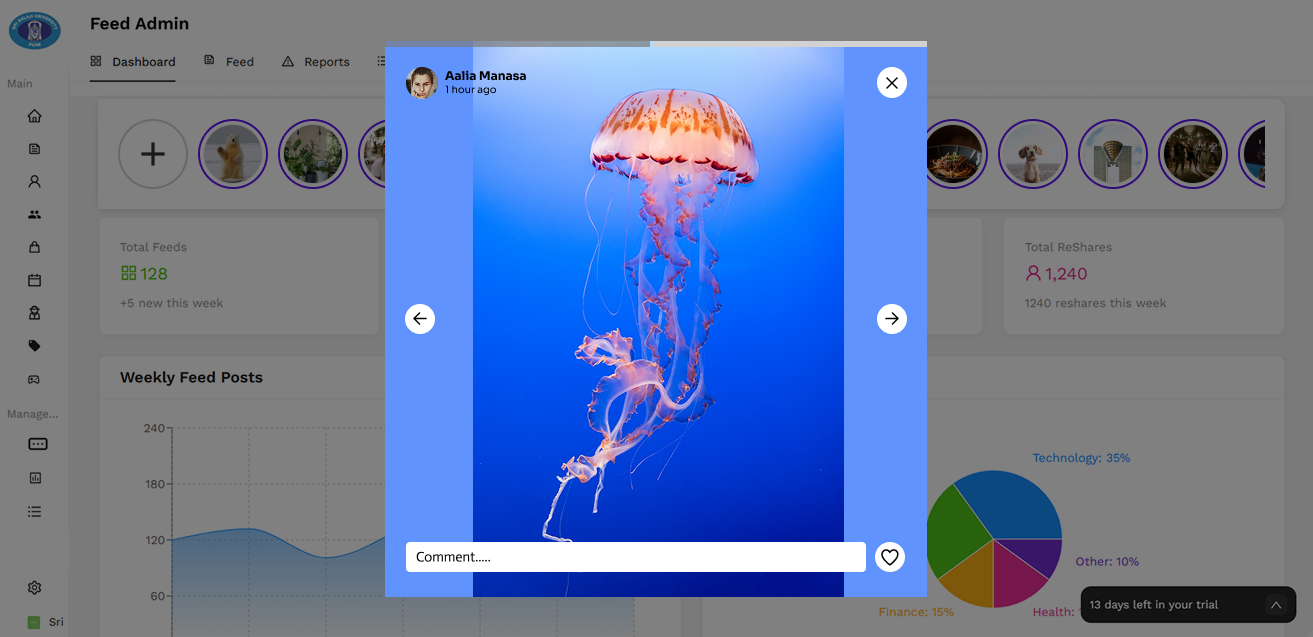
Task: Open the Sri workspace switcher
Action: [x=45, y=622]
